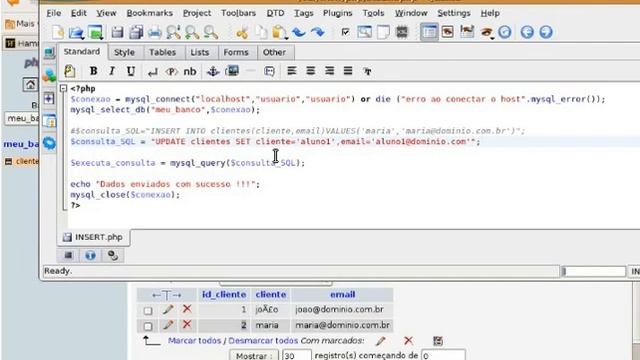640x360 pixels.
Task: Insert comment tag icon
Action: [269, 71]
